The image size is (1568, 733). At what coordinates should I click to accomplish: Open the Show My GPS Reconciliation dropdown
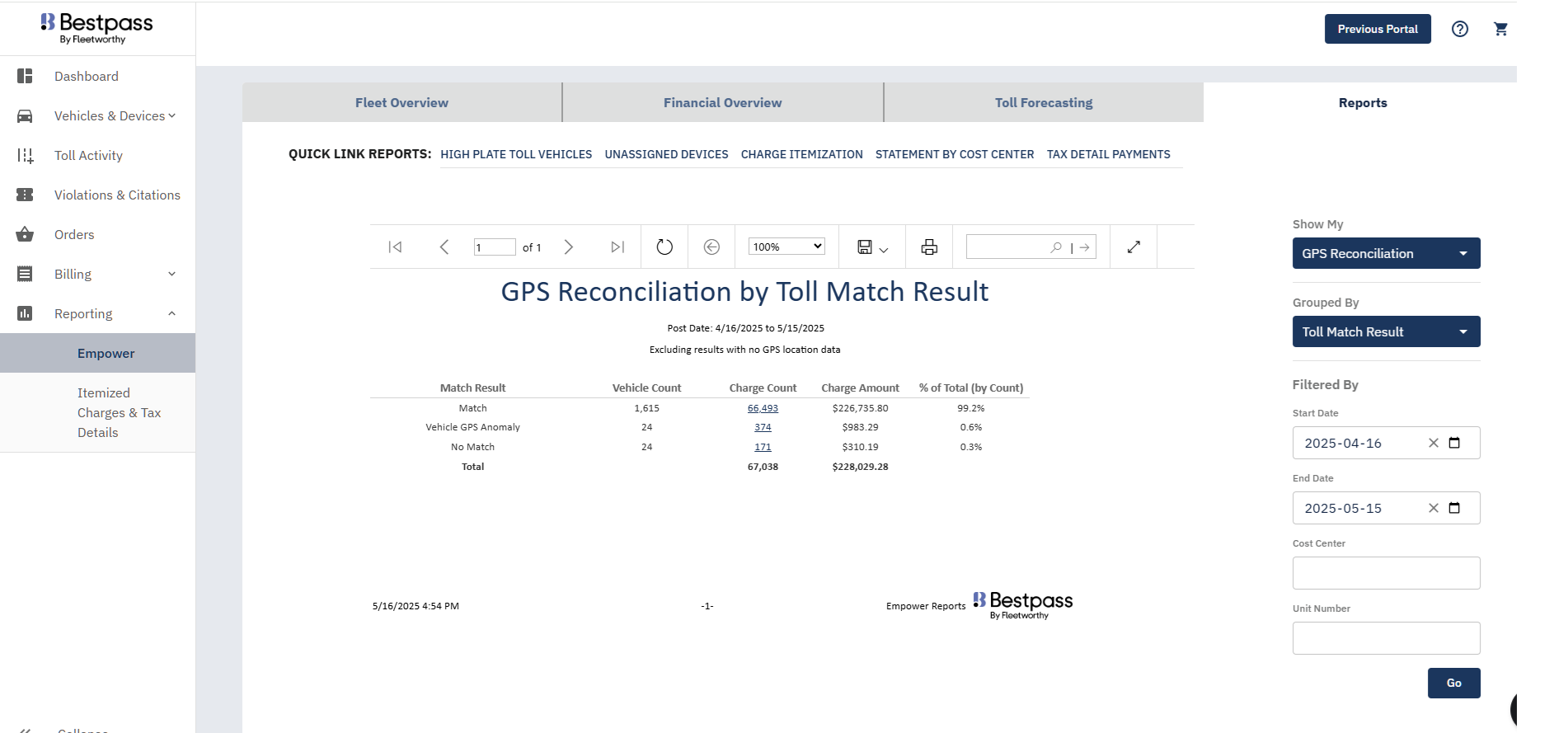[1386, 254]
